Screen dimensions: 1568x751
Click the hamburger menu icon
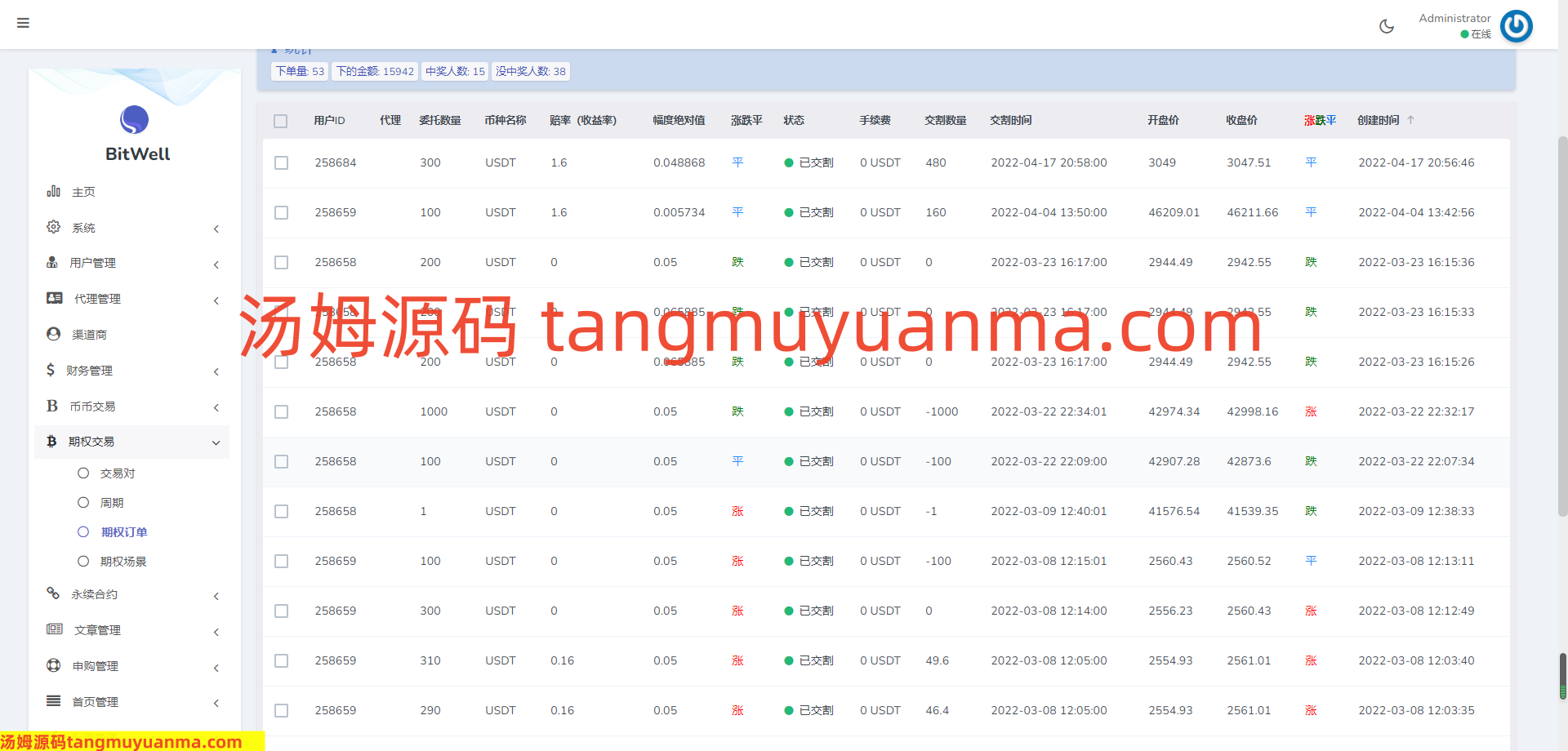23,23
